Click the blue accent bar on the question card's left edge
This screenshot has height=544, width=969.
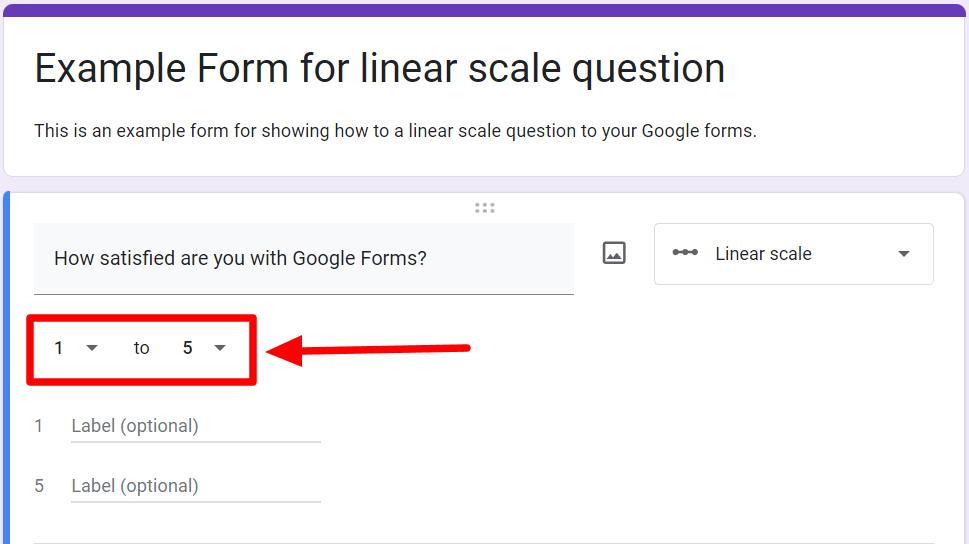[6, 370]
